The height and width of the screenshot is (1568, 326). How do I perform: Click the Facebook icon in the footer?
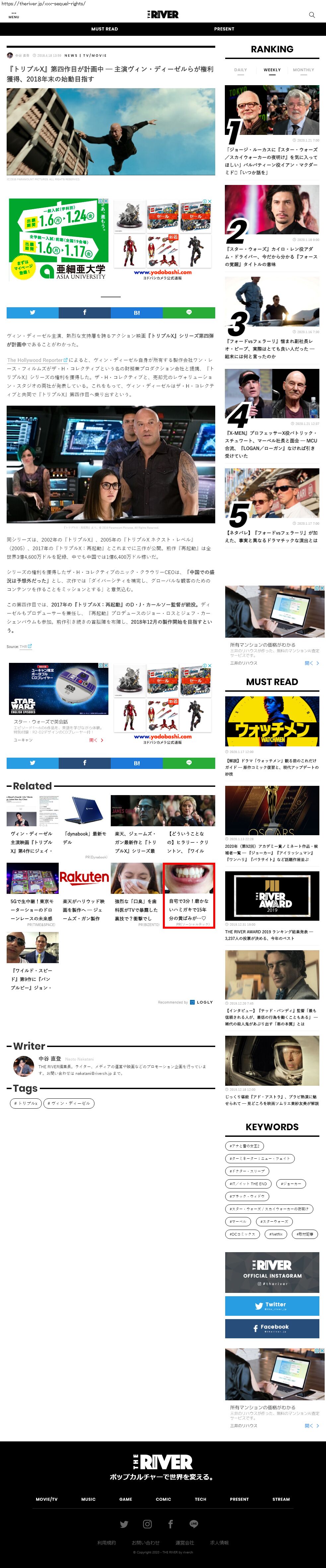coord(170,1524)
